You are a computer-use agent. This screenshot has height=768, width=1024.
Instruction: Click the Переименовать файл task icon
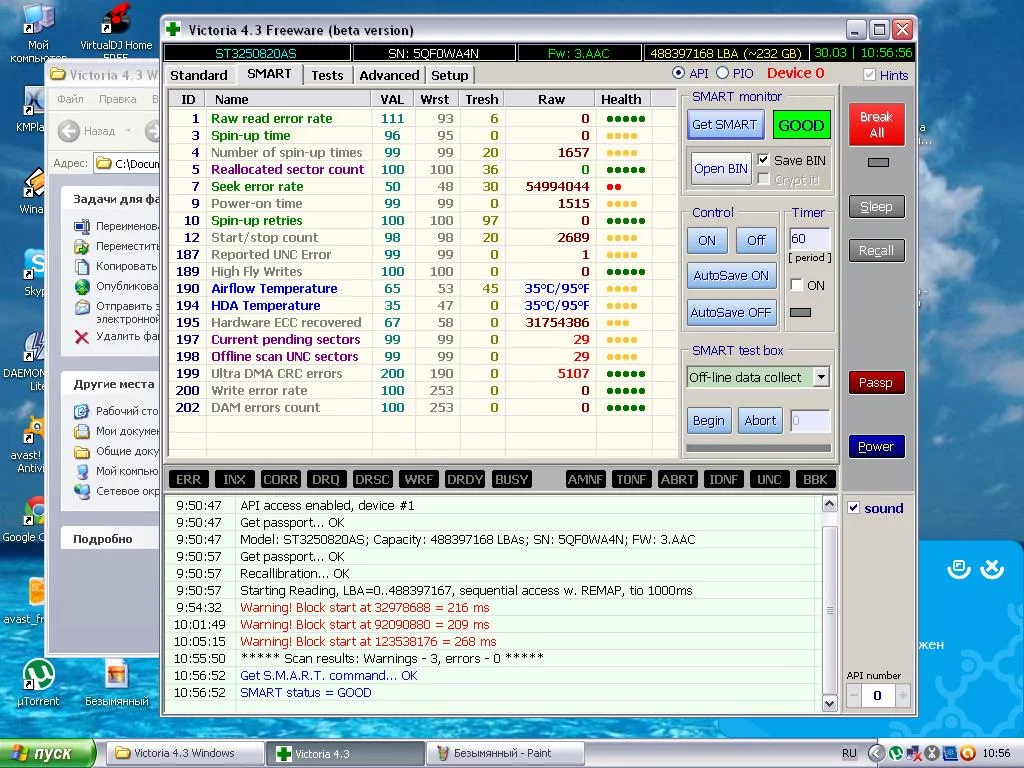point(82,227)
